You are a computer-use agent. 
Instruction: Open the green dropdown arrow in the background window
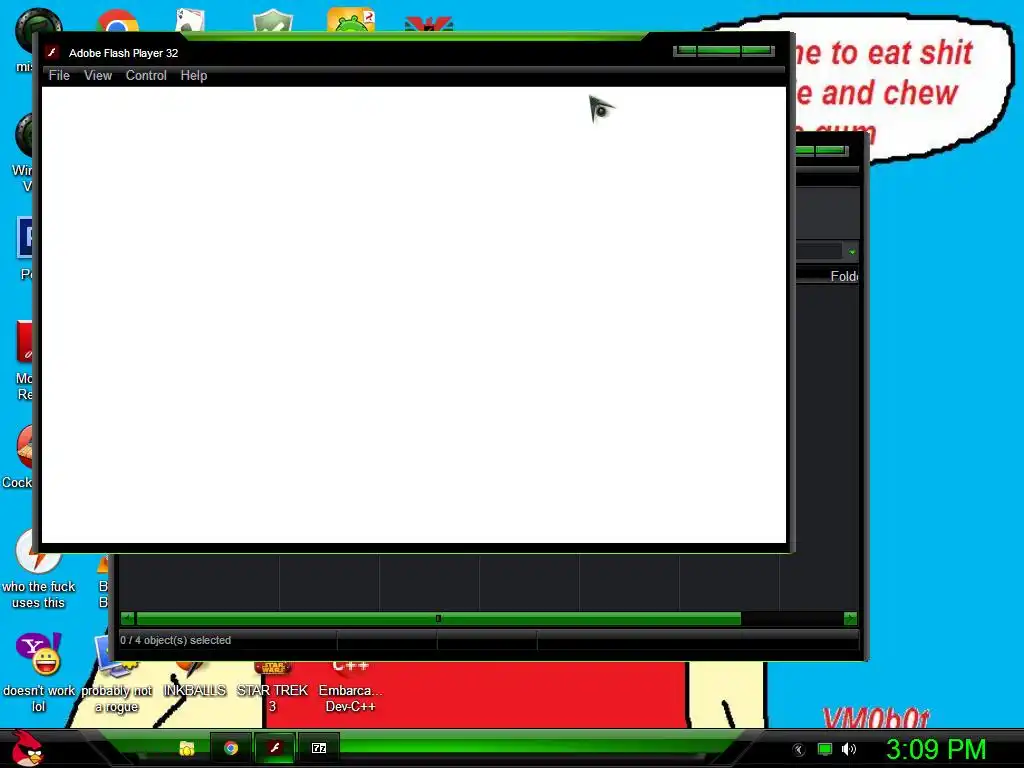click(x=852, y=252)
